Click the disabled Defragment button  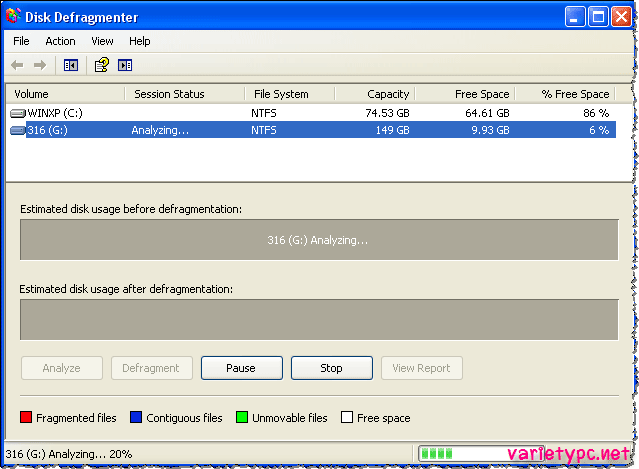[152, 368]
